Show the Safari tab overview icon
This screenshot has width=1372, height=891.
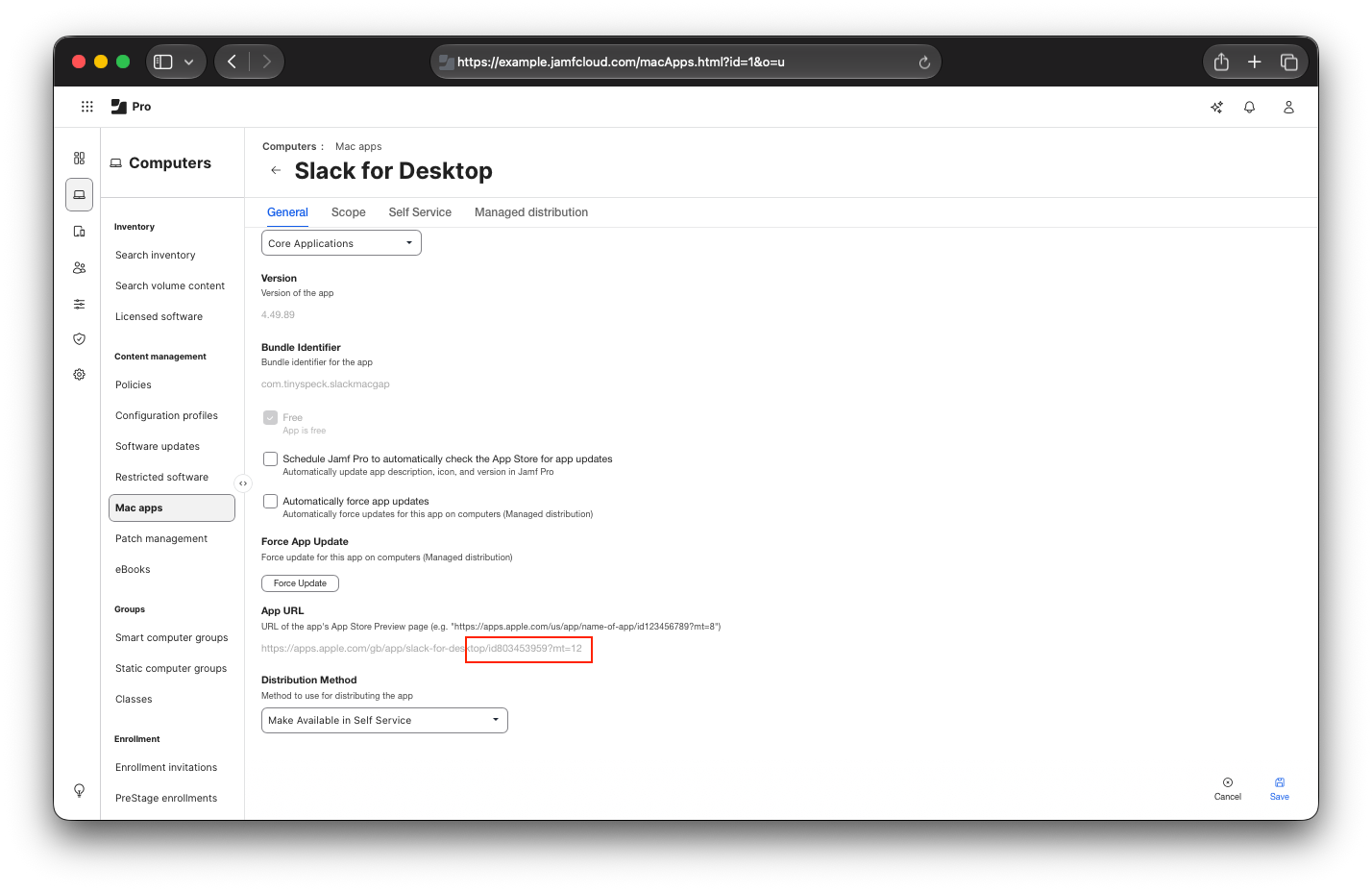pos(1288,62)
